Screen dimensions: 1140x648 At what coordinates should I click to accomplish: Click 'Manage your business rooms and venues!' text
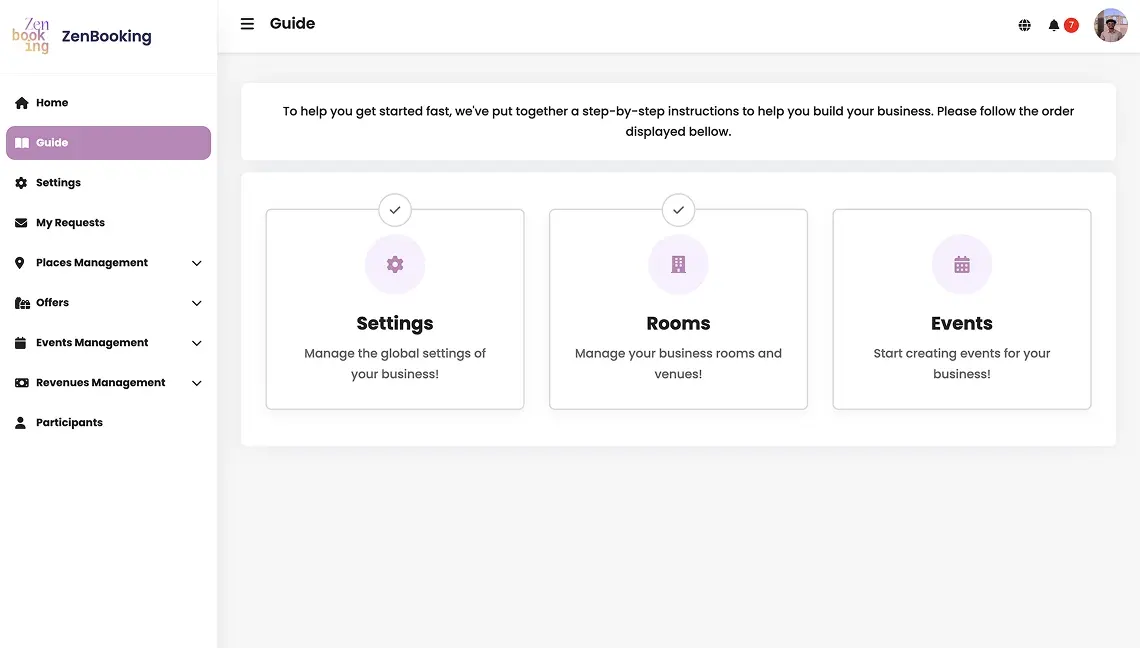click(x=678, y=364)
